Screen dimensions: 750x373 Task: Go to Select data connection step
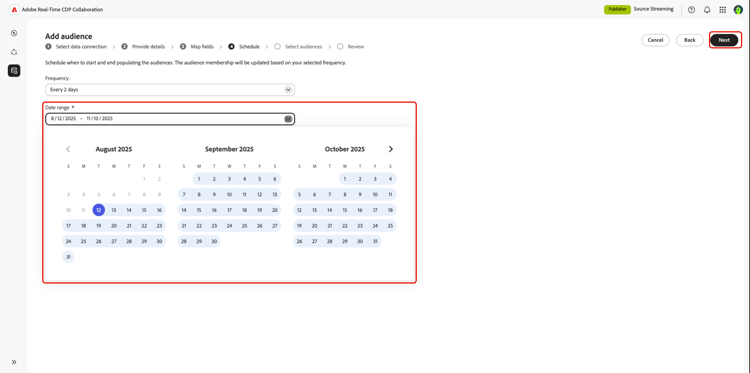[x=76, y=47]
